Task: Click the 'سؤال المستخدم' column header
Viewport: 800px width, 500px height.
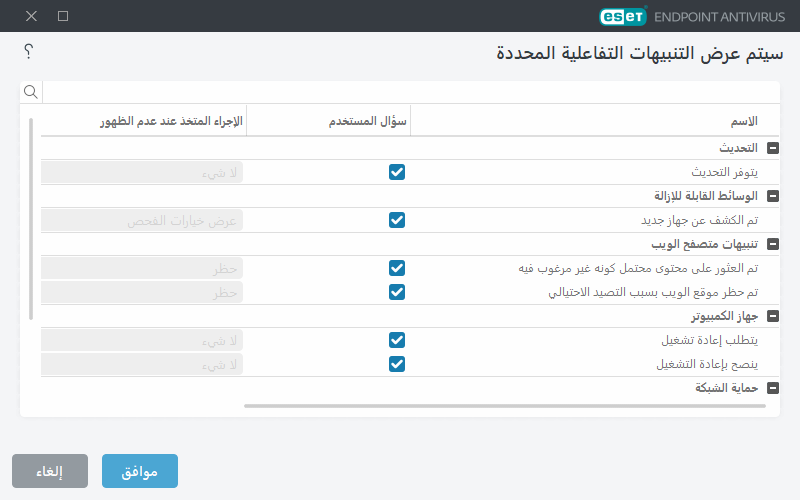Action: point(354,121)
